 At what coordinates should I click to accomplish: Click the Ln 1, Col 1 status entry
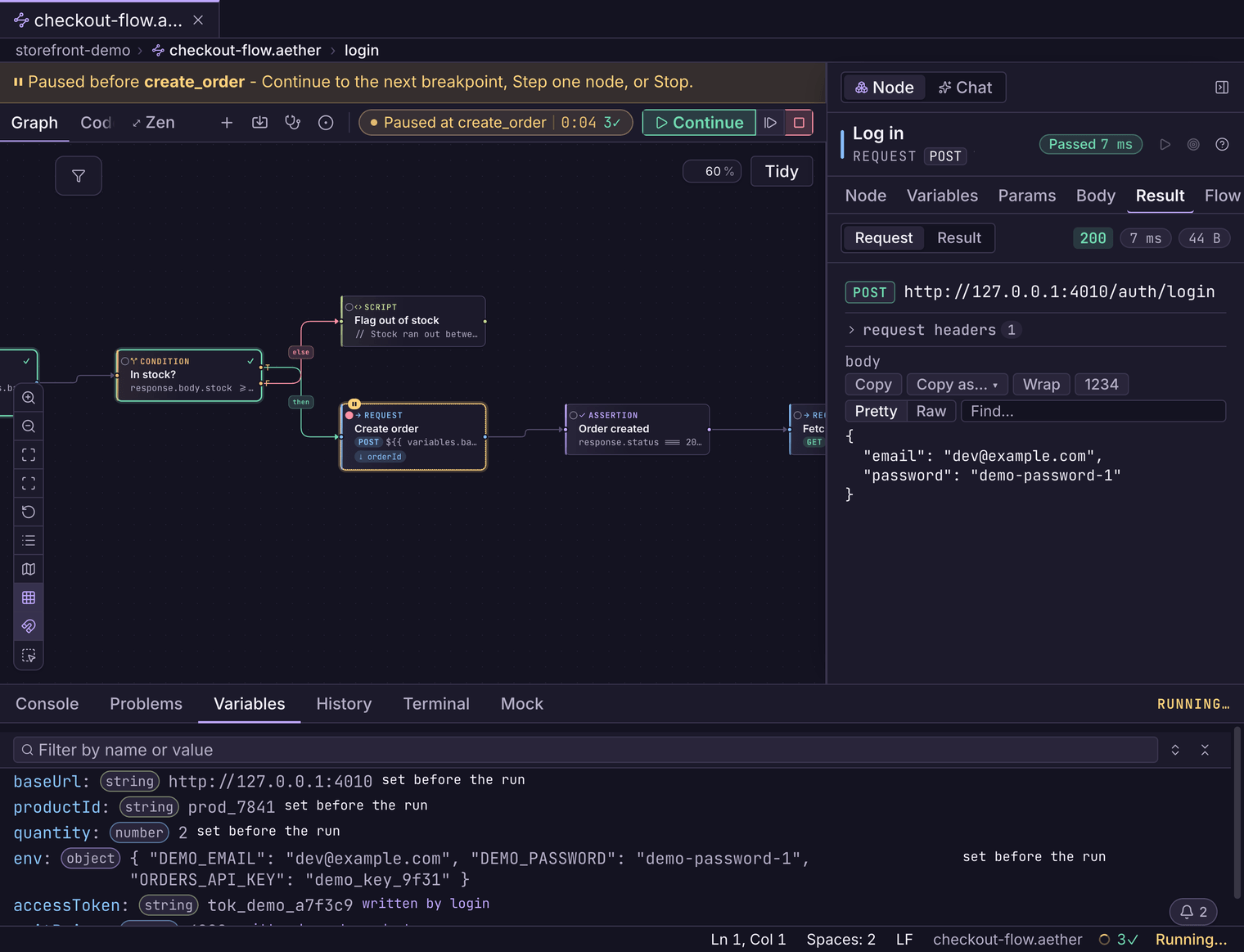[x=748, y=940]
